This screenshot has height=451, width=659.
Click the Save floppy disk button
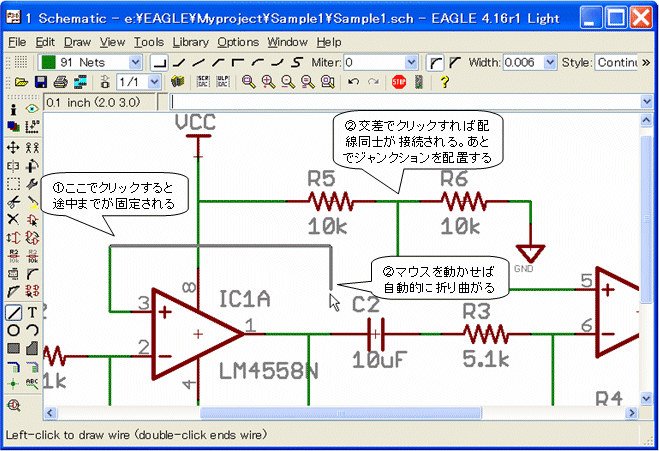point(41,82)
